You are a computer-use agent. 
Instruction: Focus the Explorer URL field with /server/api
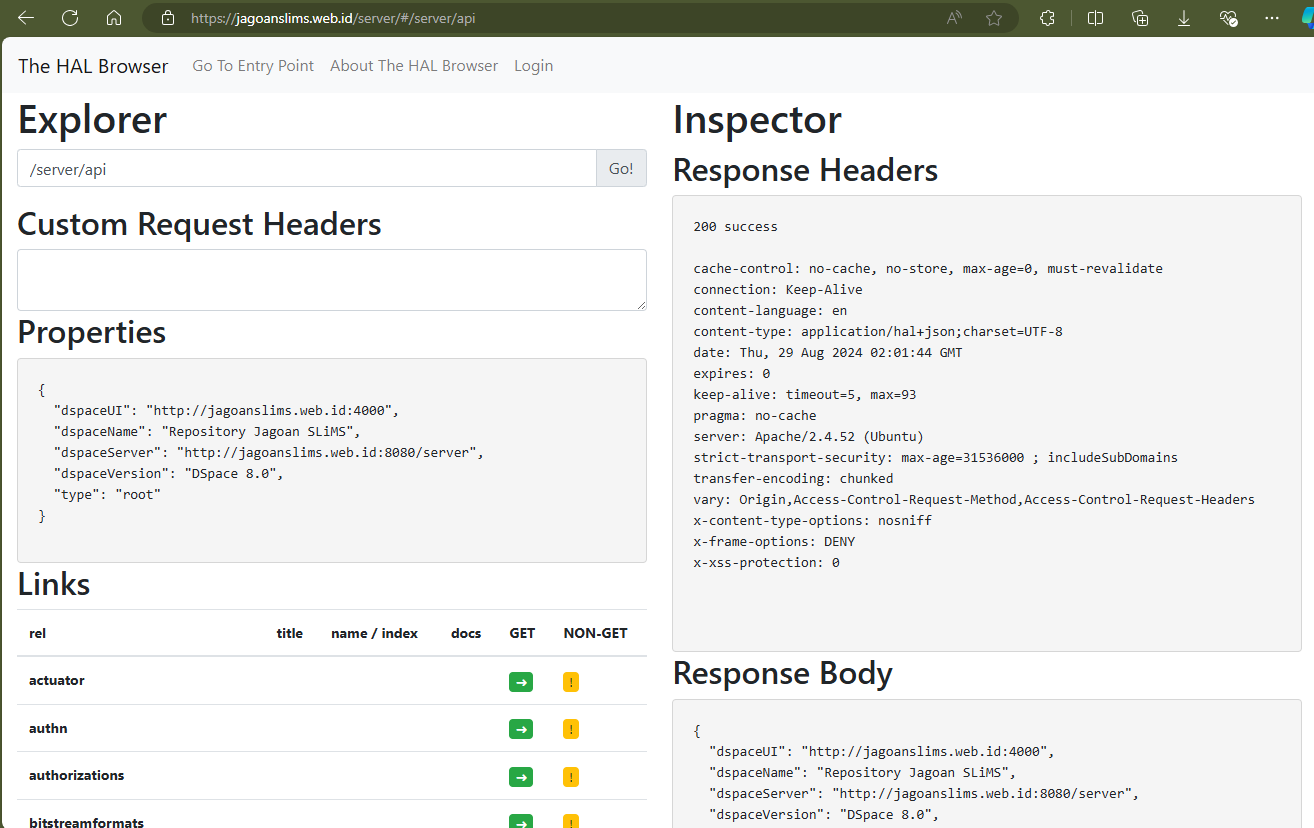[307, 168]
